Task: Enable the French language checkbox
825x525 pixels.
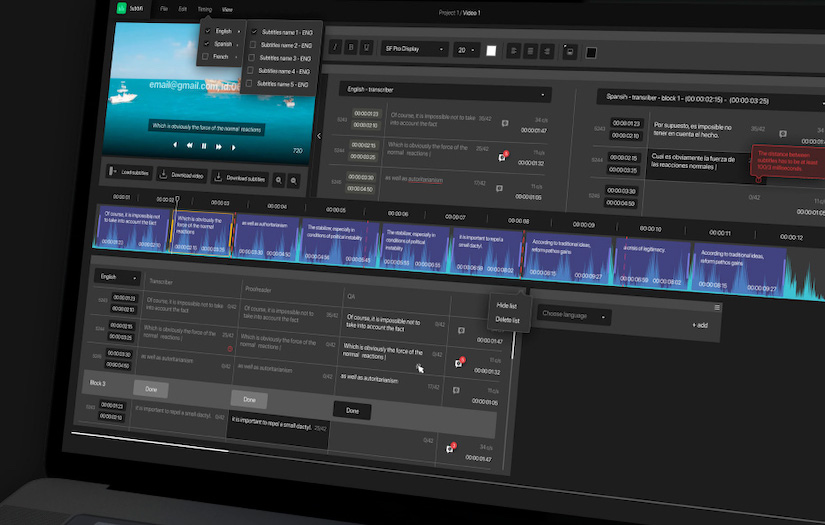Action: click(x=205, y=56)
